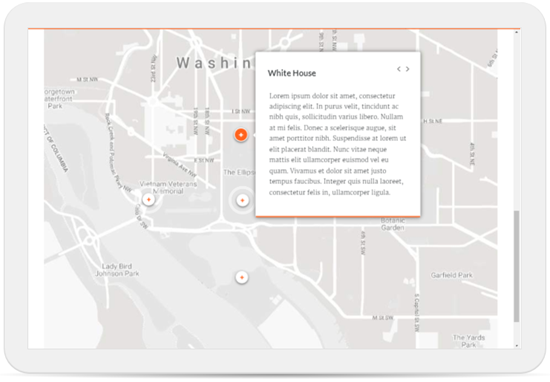Click the White House popup title

292,73
